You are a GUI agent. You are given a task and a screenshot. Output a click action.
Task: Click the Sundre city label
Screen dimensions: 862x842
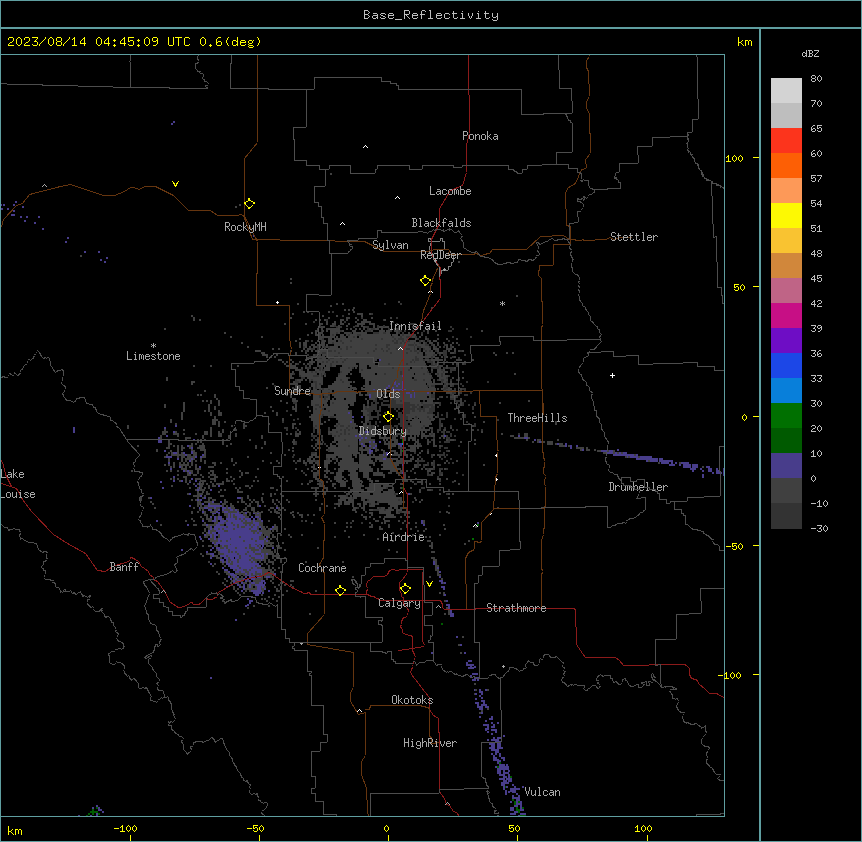coord(292,391)
